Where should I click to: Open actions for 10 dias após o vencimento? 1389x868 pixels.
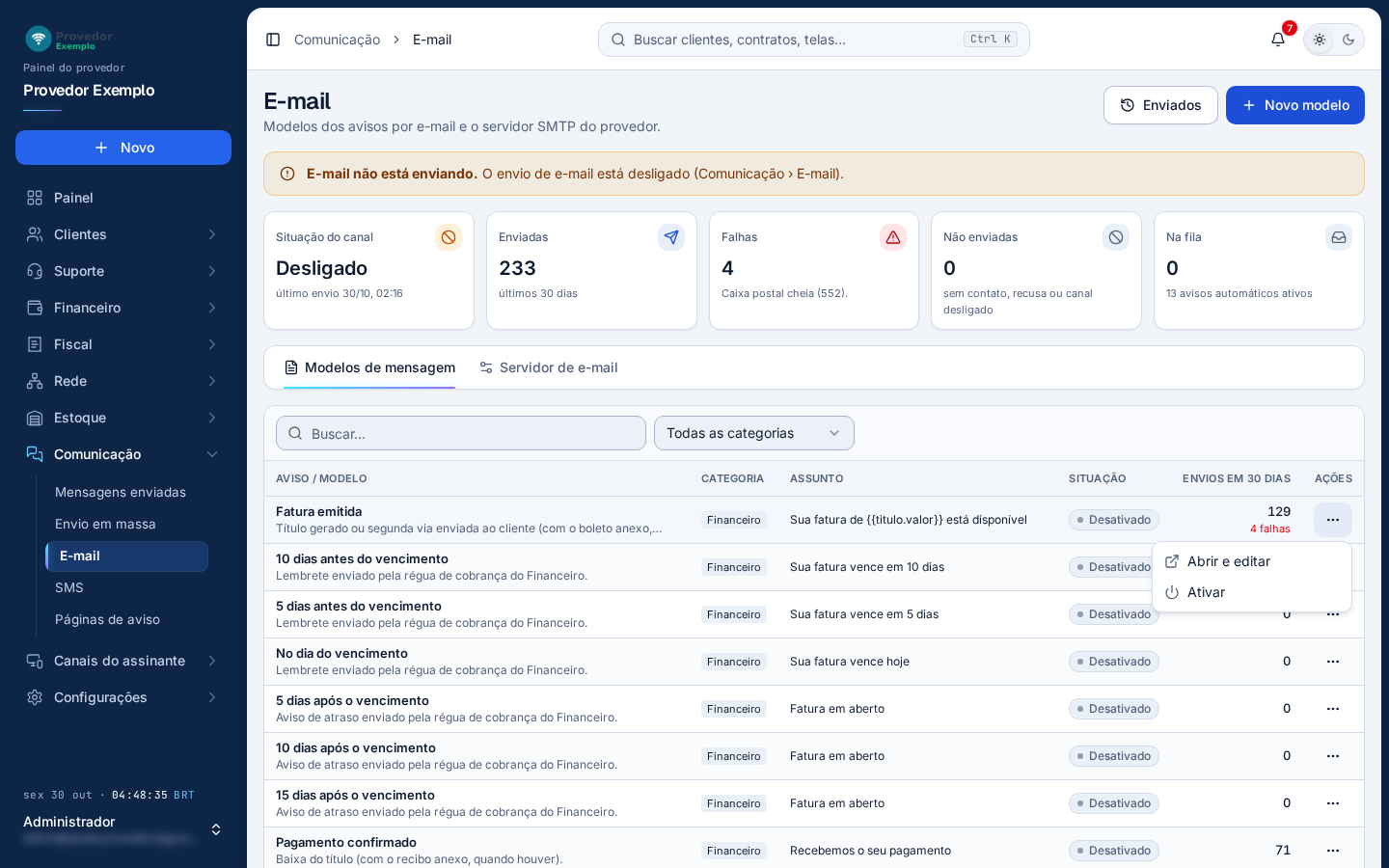click(1333, 756)
